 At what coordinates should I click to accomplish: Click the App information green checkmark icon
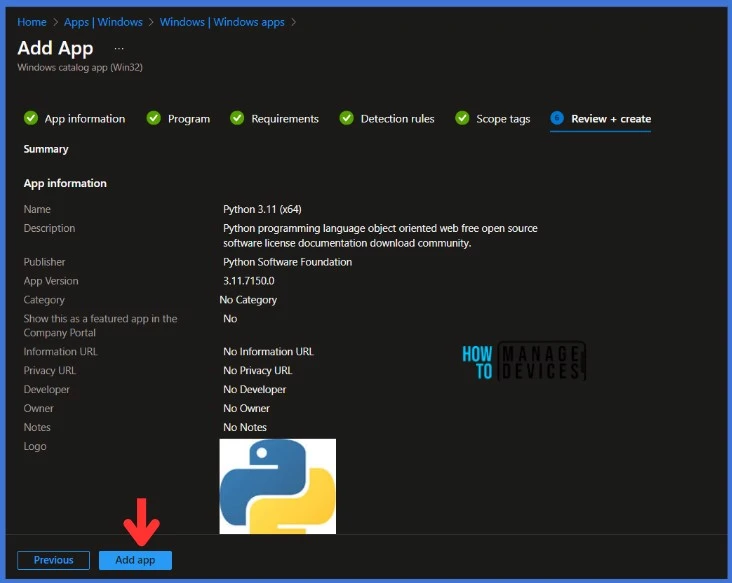tap(31, 118)
